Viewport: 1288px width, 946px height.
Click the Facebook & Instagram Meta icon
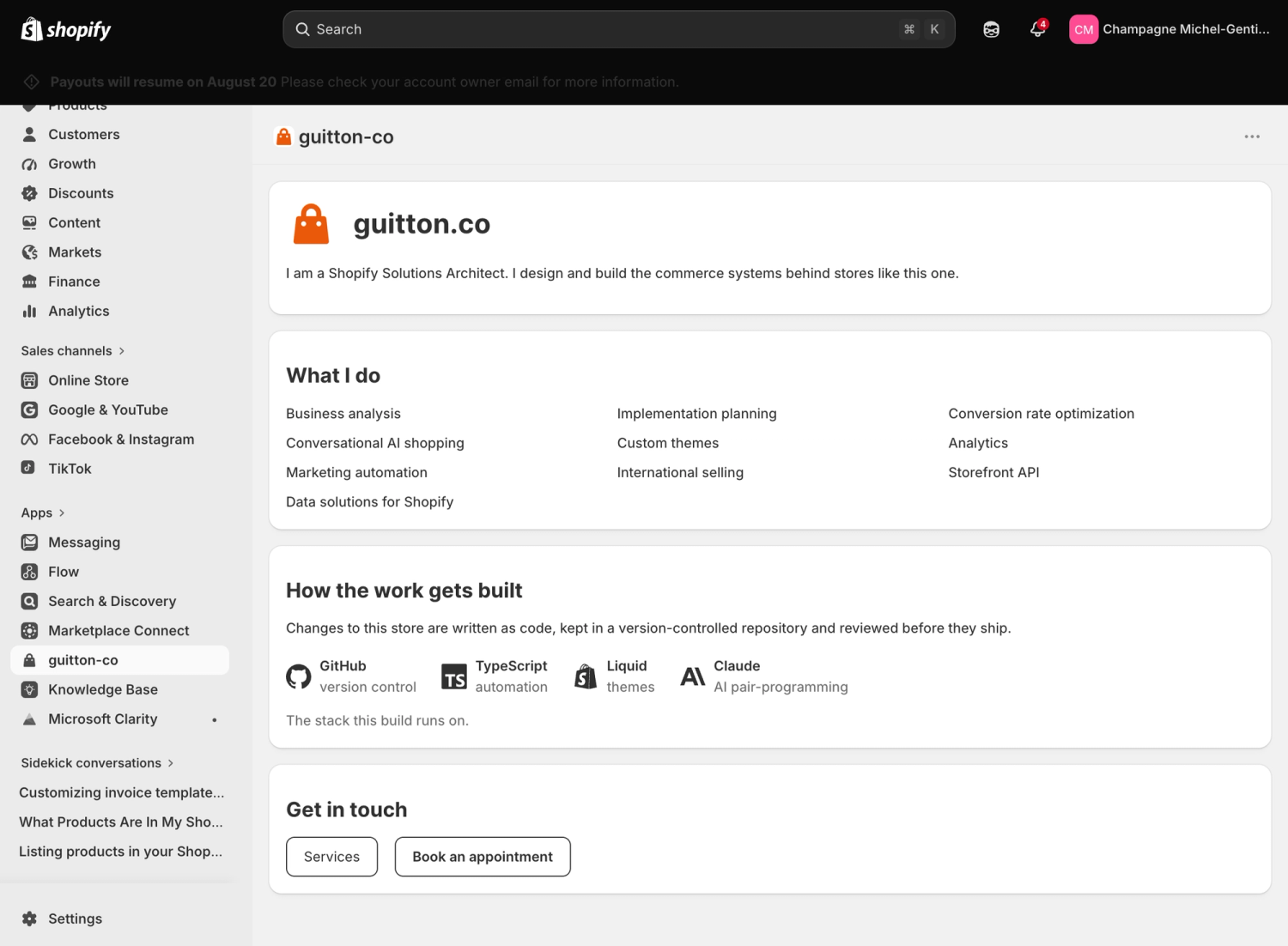[29, 440]
